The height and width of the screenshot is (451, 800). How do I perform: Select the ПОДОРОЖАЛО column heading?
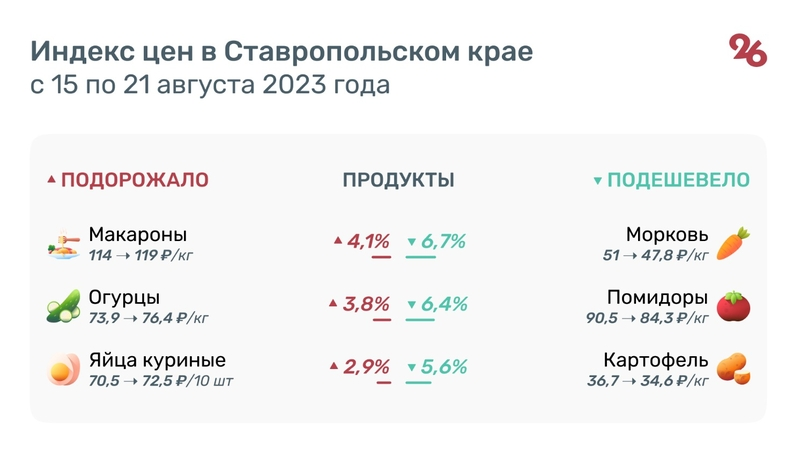click(135, 180)
